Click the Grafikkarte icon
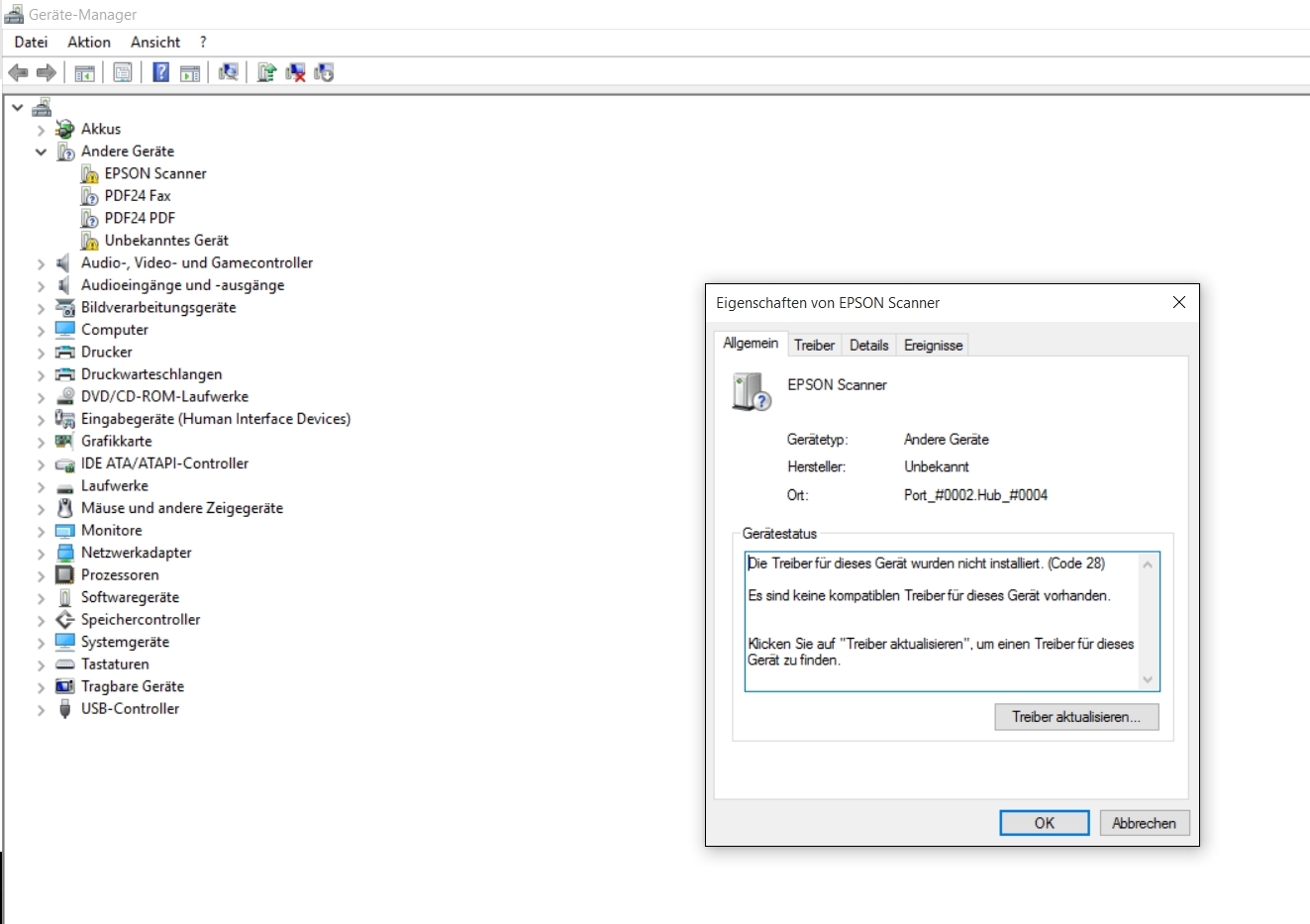 (x=65, y=441)
